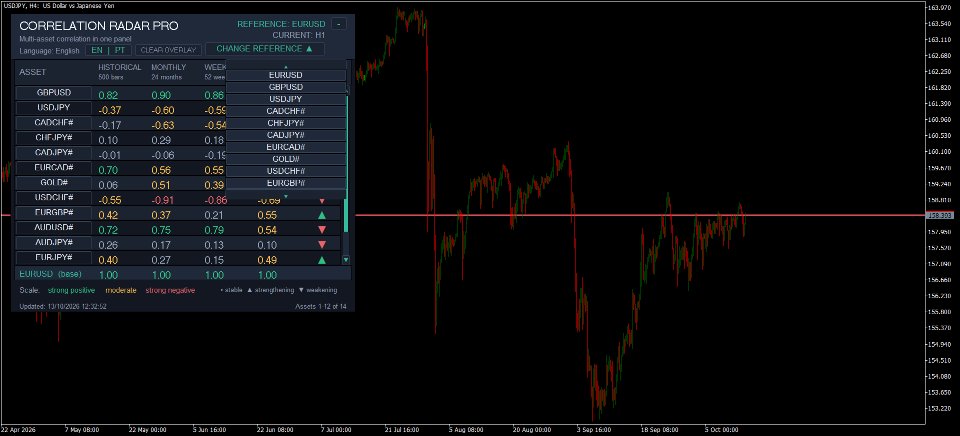960x436 pixels.
Task: Click the teal scrollbar thumb of the asset table
Action: (346, 163)
